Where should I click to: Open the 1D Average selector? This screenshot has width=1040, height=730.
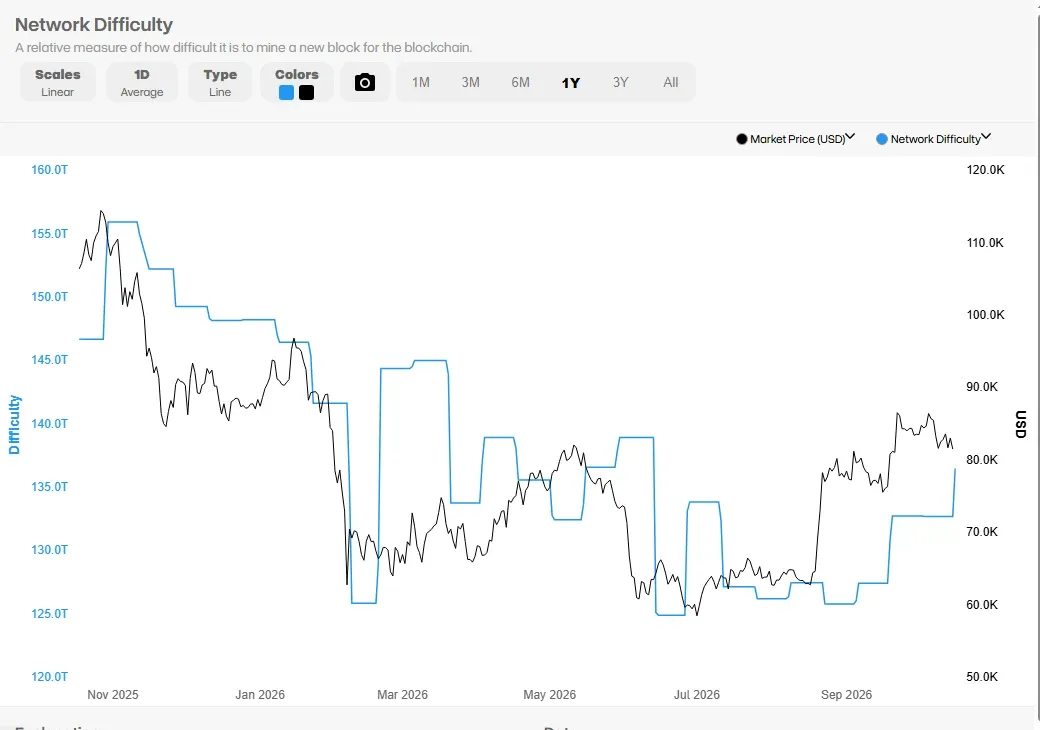pos(142,82)
